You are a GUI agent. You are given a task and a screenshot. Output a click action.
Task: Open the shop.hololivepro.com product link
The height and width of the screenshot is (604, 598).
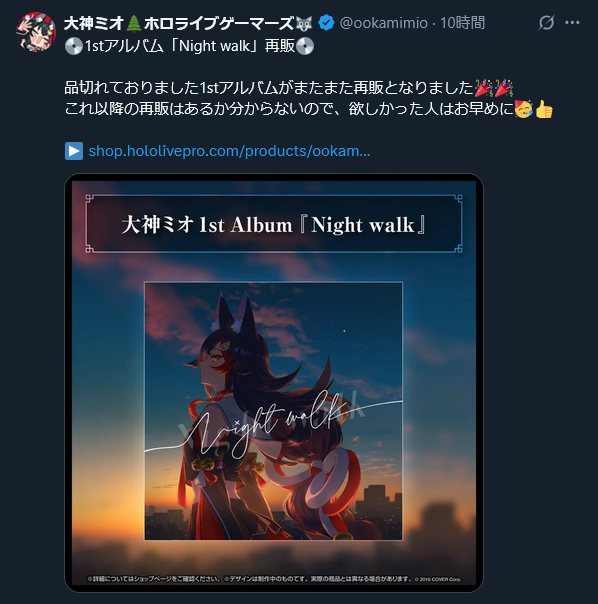click(x=229, y=151)
